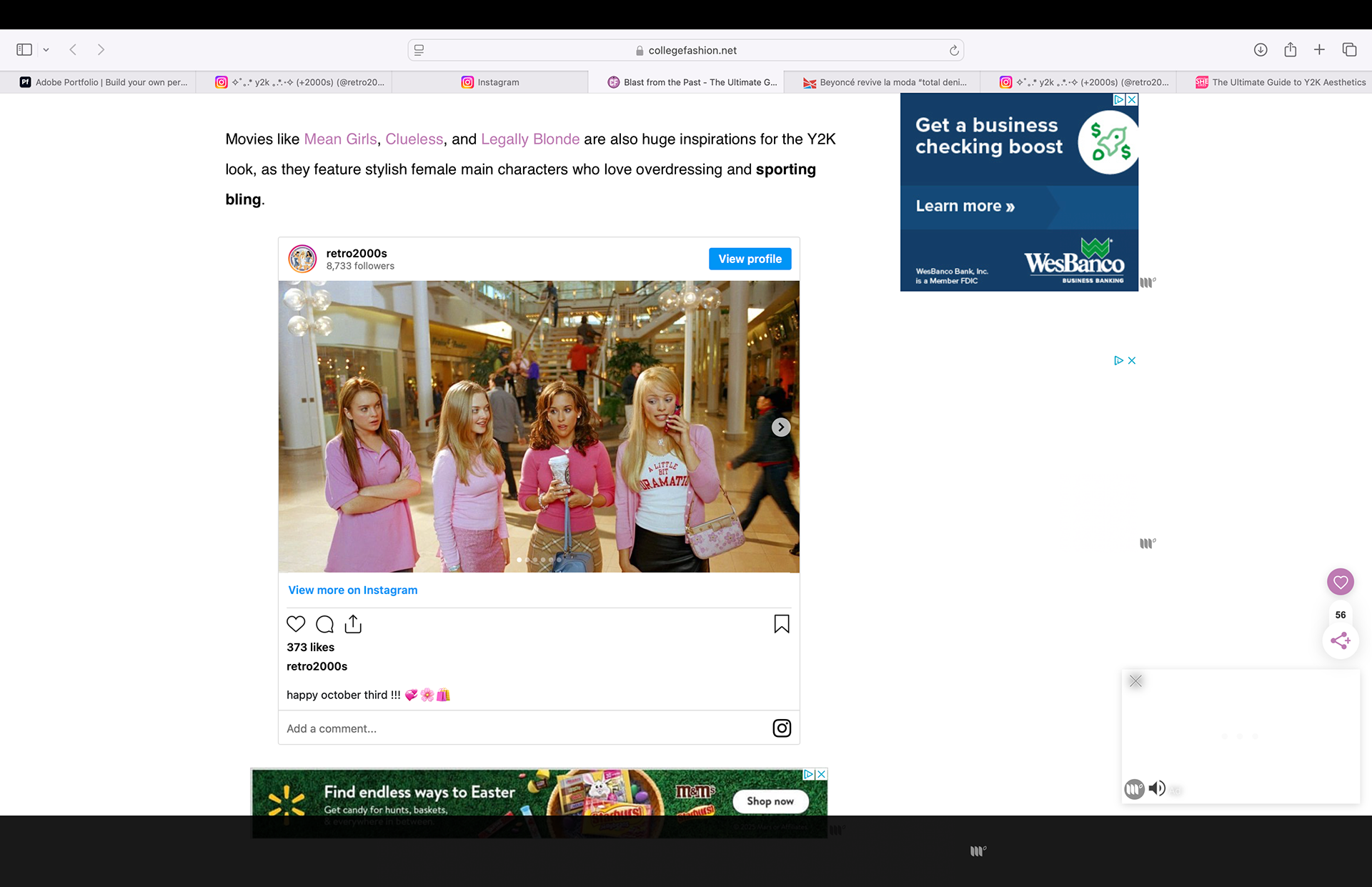Click the 8,733 followers text
Screen dimensions: 1372x887
coord(360,266)
